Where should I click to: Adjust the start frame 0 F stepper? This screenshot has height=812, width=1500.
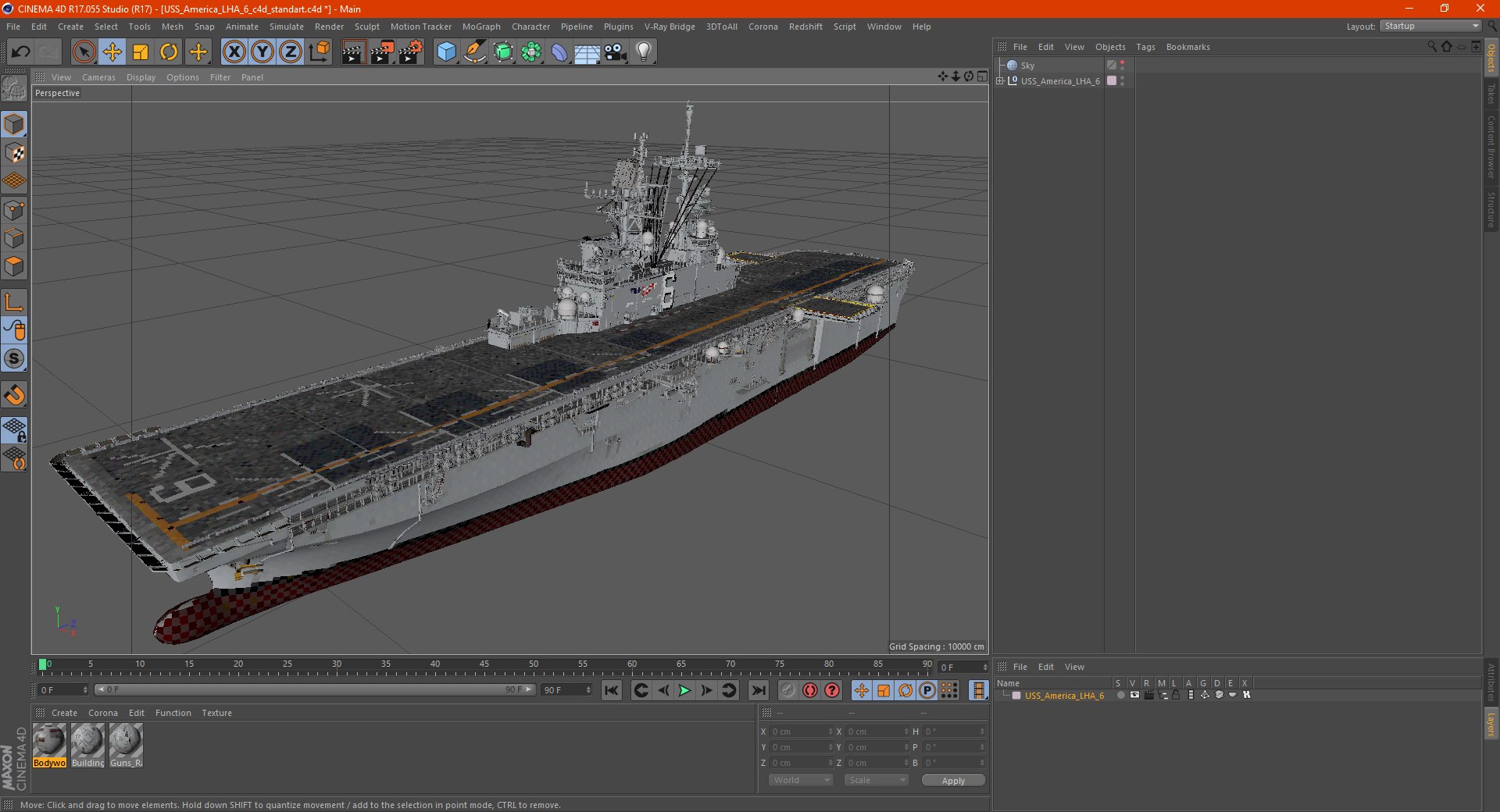click(85, 690)
